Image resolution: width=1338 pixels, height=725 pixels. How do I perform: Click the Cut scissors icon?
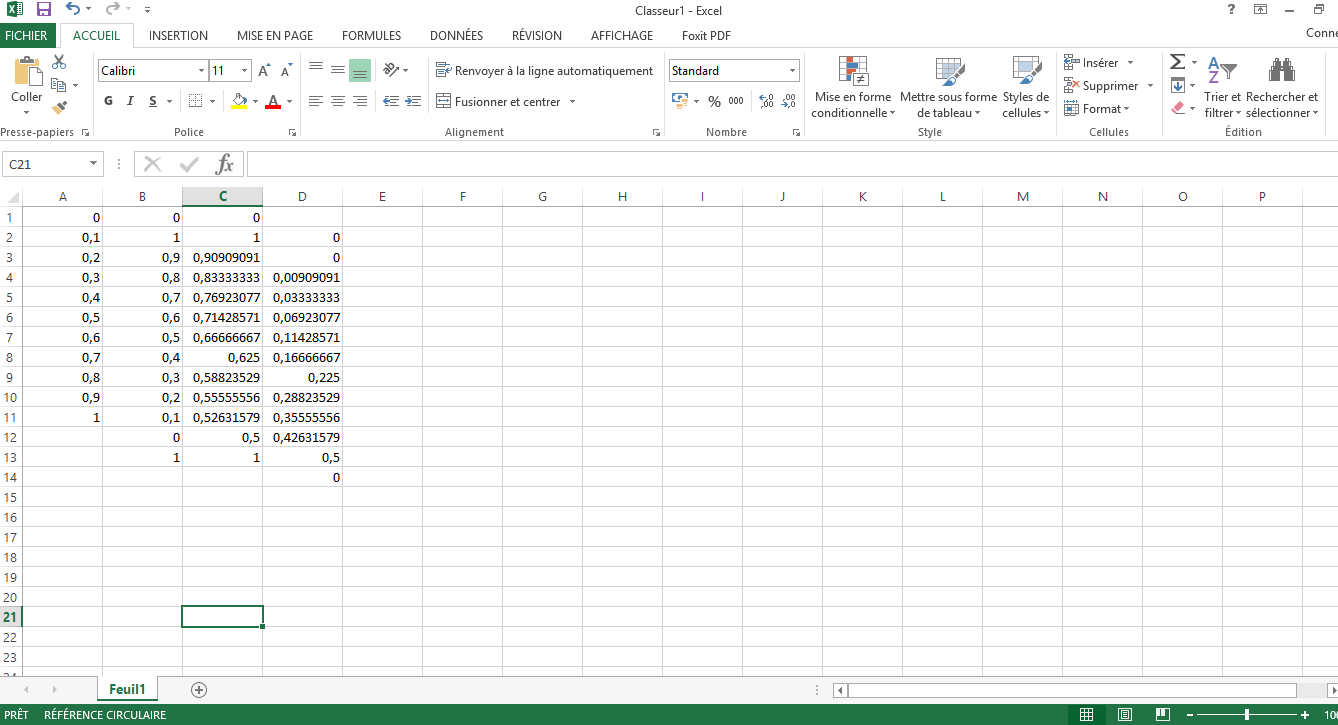tap(59, 62)
